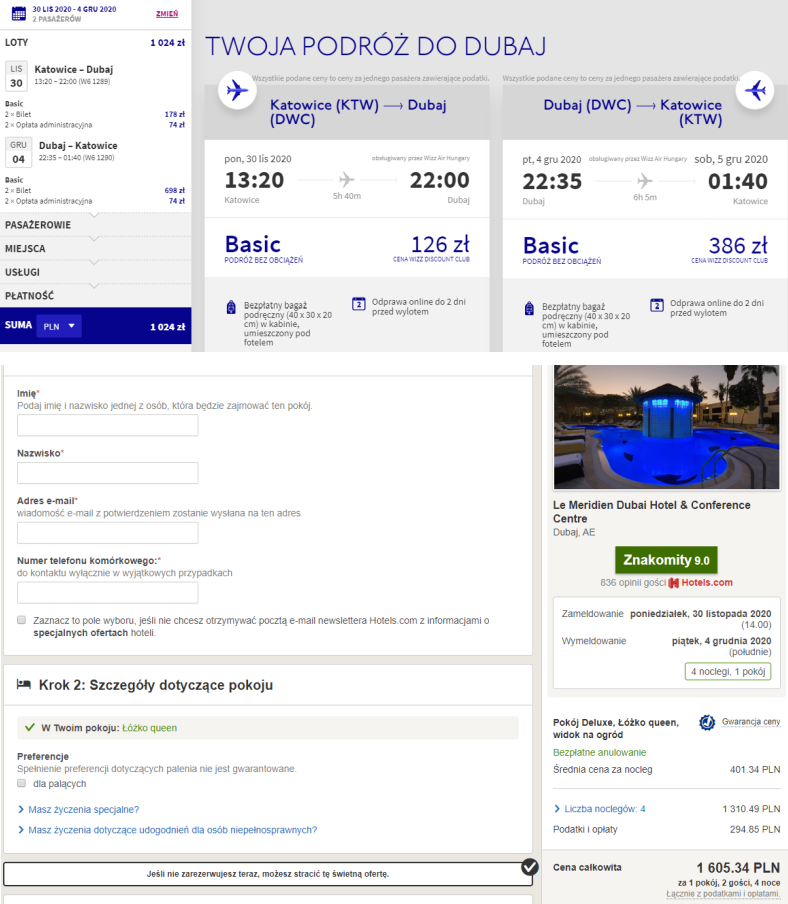Click the Bezpłatne anulowanie text
Viewport: 788px width, 904px height.
600,752
